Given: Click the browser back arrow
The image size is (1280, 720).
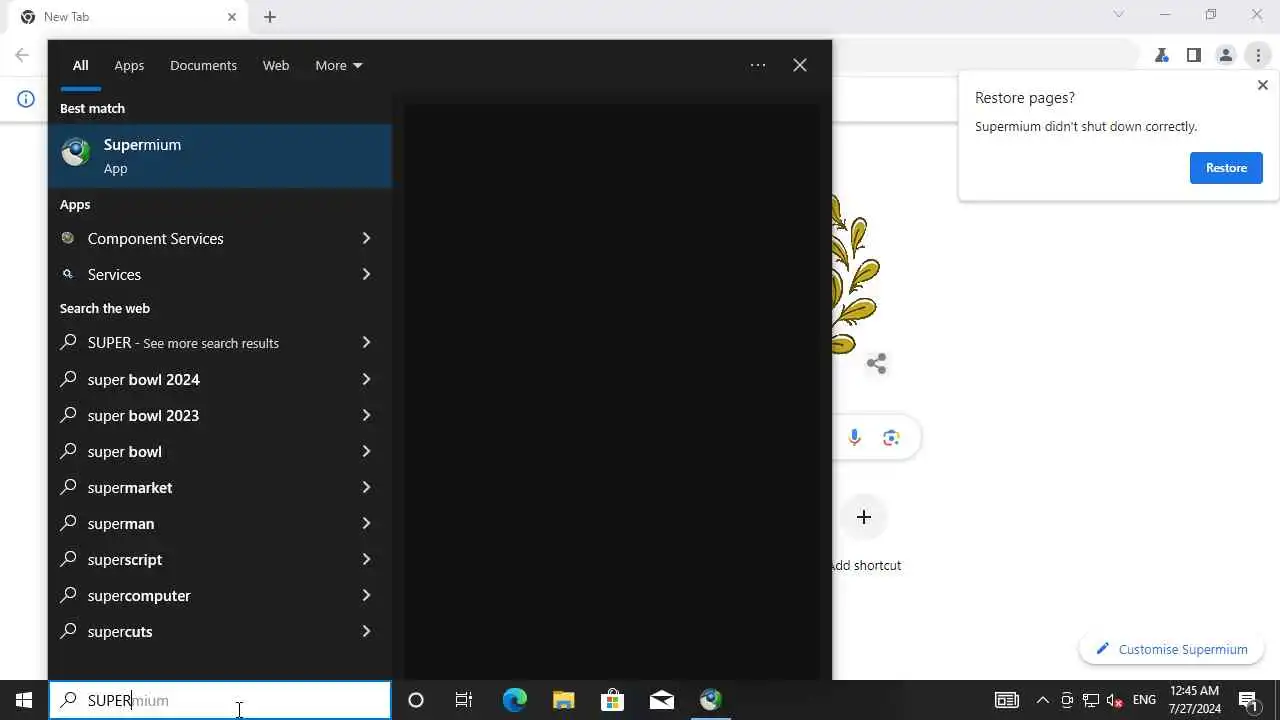Looking at the screenshot, I should click(22, 56).
